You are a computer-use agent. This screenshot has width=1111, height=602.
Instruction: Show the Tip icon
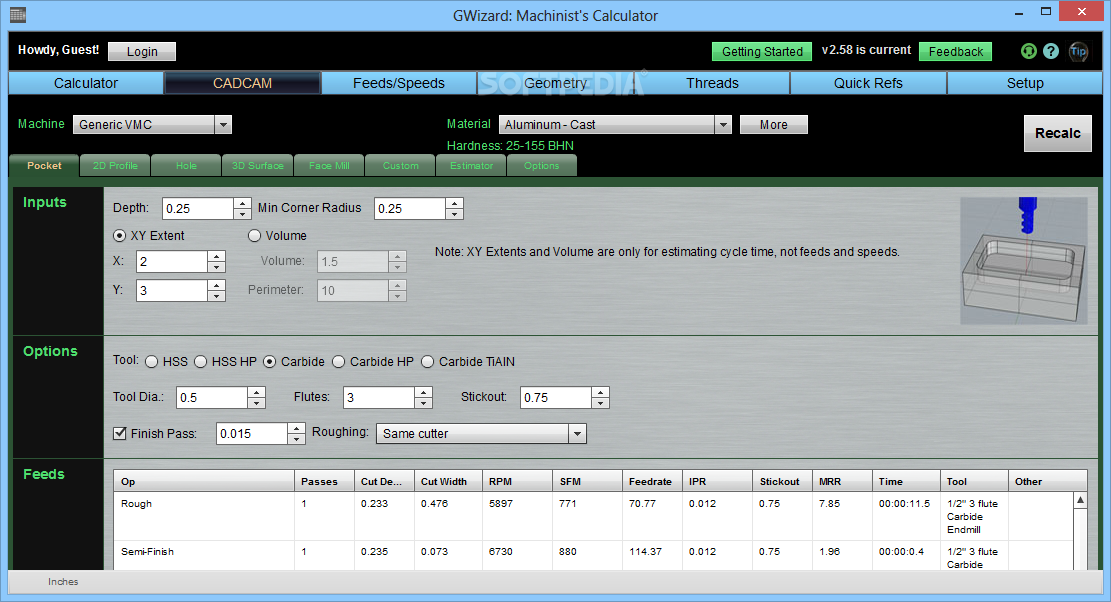1078,51
